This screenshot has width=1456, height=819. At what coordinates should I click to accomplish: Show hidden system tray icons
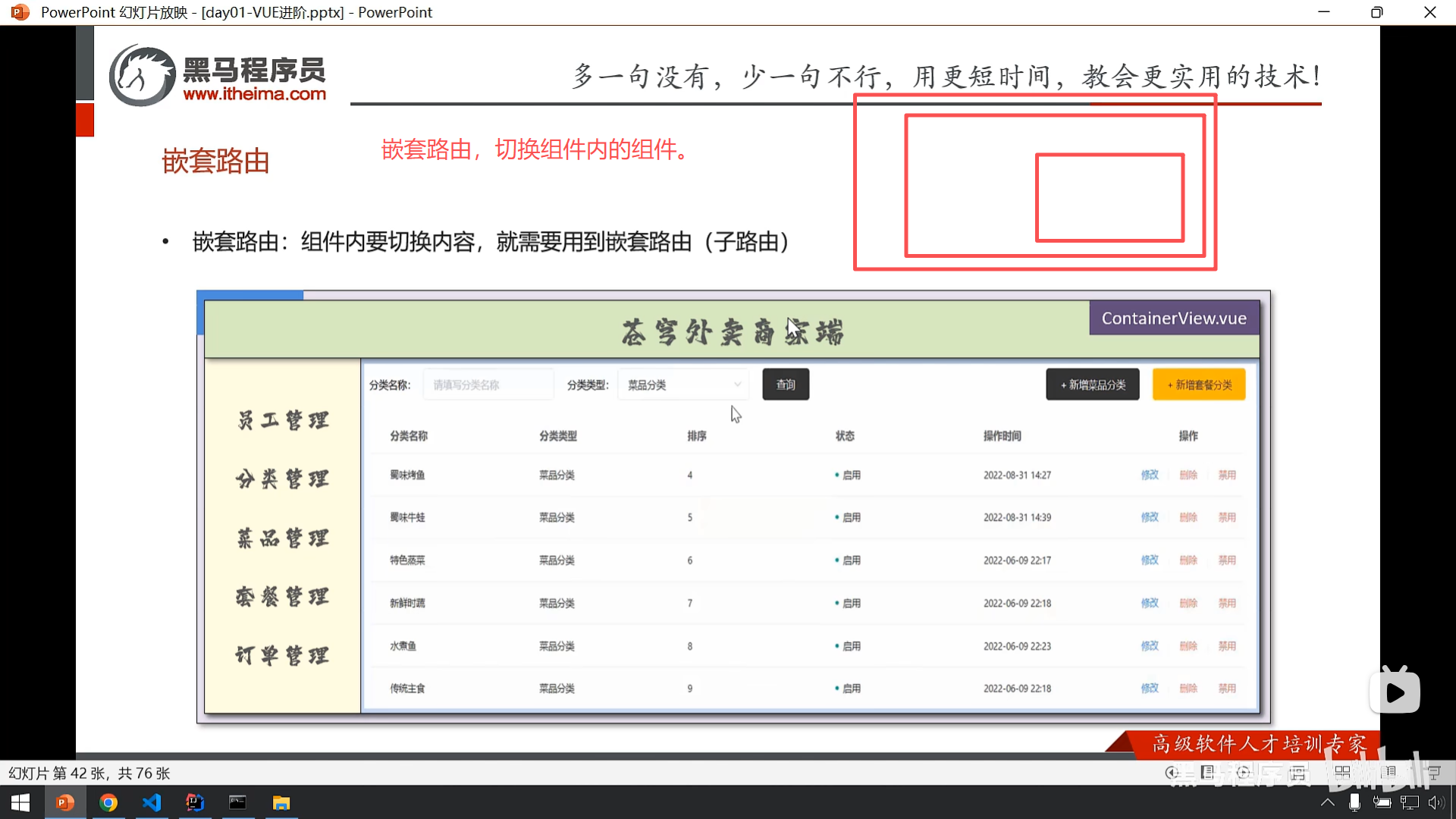[x=1327, y=802]
